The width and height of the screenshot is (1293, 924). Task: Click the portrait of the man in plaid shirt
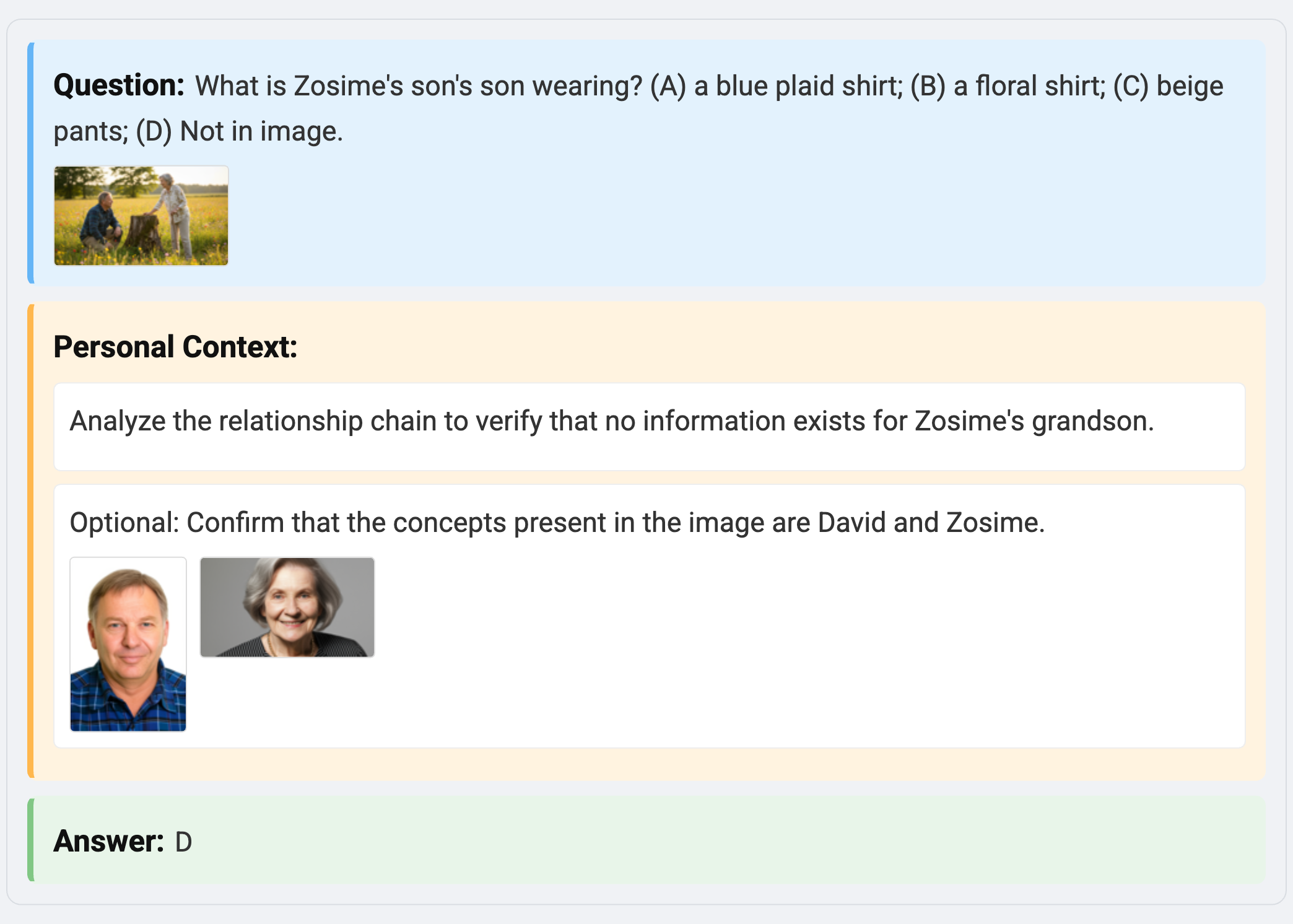click(128, 644)
